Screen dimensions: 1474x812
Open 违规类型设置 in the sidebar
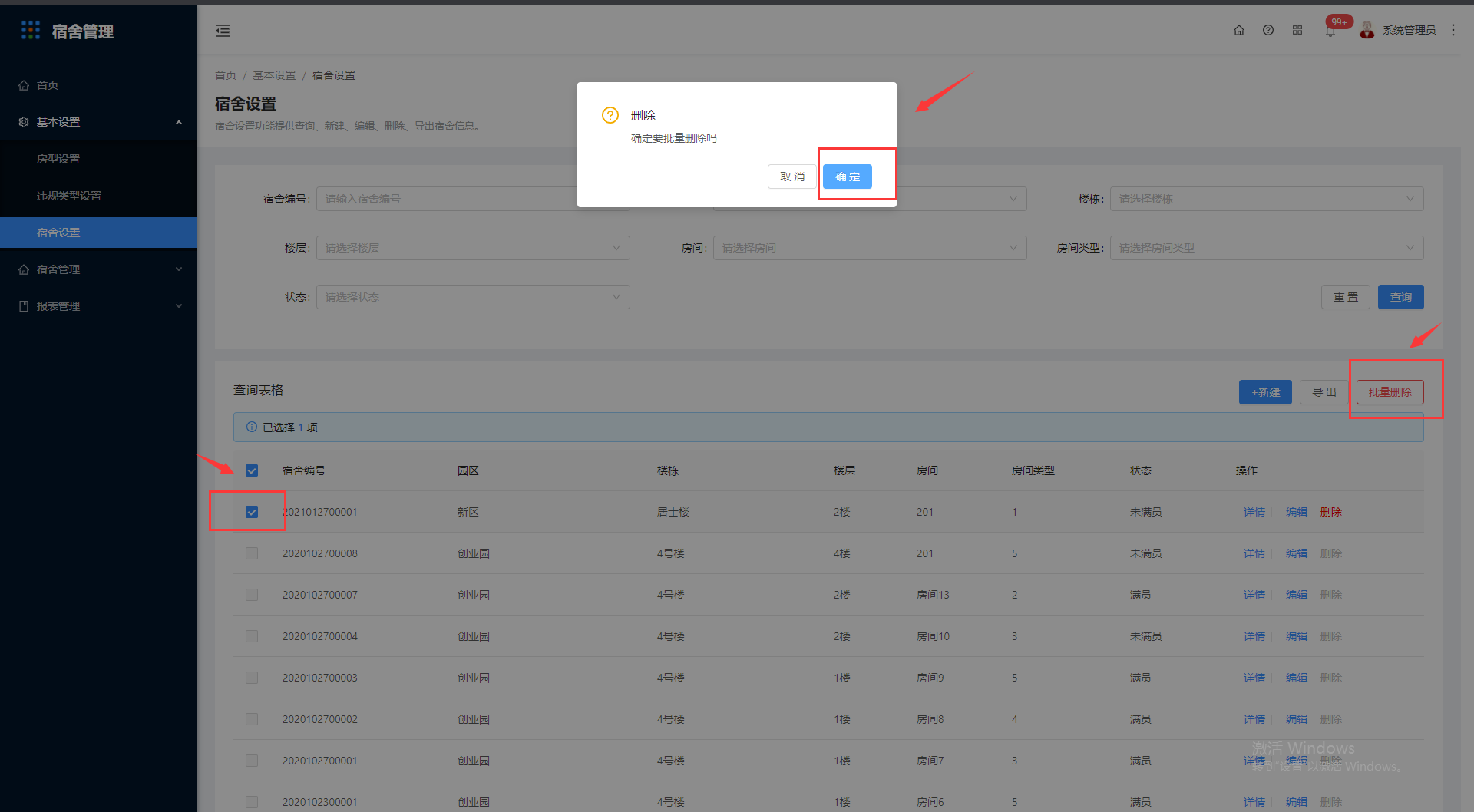point(98,196)
